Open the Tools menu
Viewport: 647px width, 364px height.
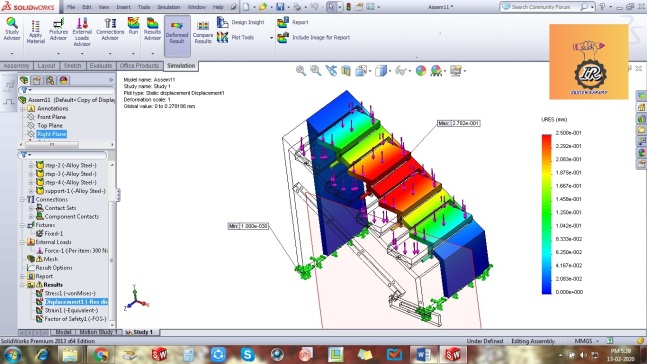[144, 7]
